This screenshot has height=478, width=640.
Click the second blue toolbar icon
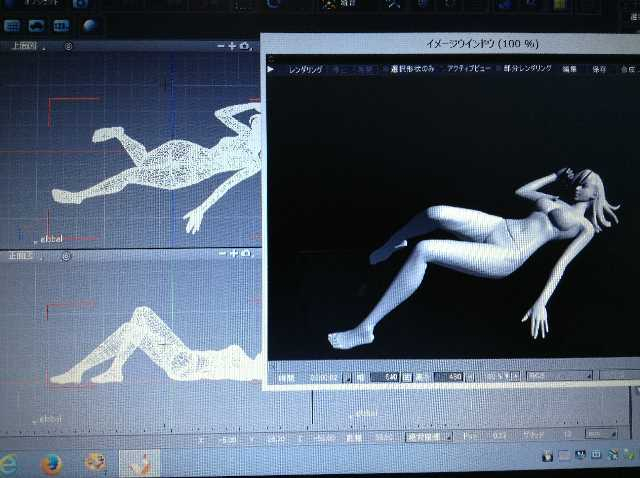[37, 25]
